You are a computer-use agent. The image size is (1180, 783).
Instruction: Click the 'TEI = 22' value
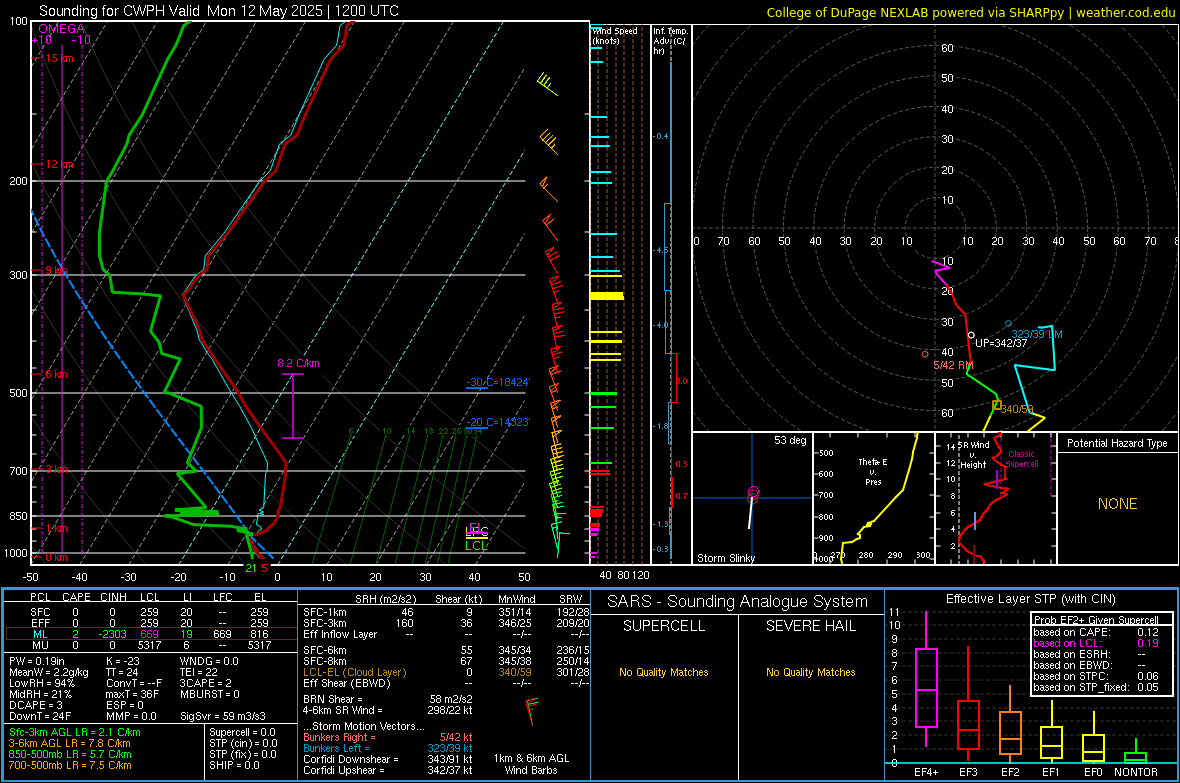click(x=199, y=672)
